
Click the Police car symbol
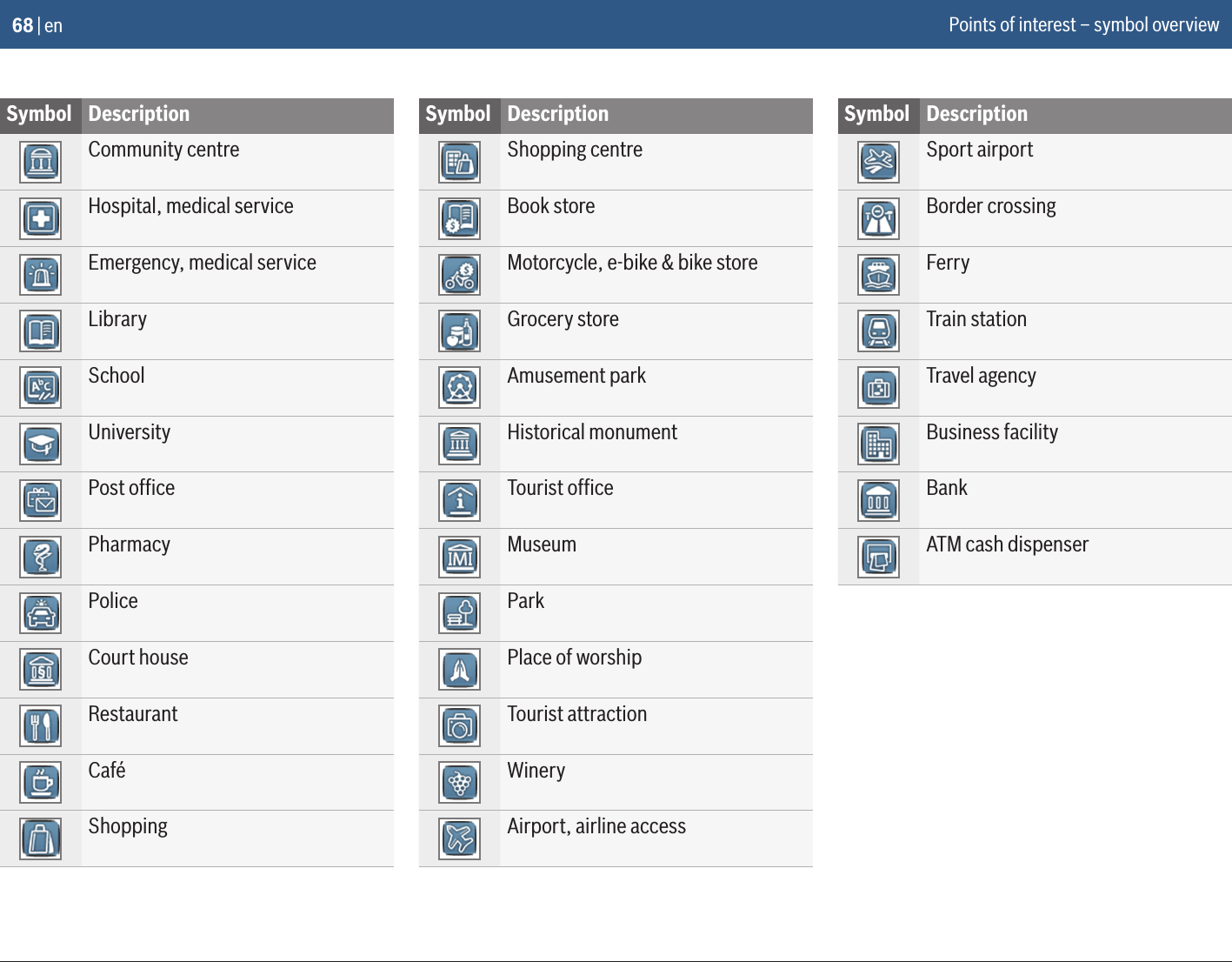(x=41, y=613)
